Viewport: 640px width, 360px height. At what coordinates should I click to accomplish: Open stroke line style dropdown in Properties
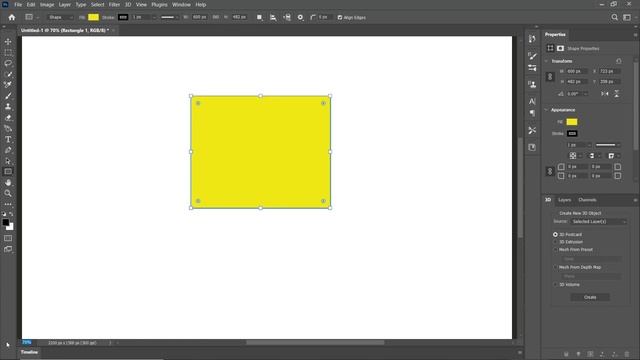pyautogui.click(x=608, y=145)
